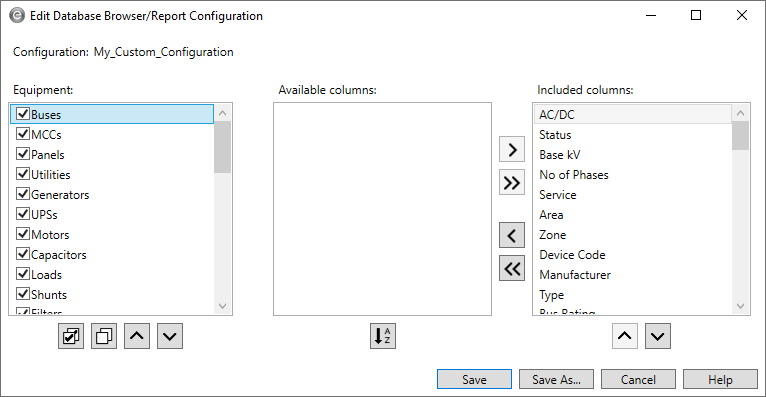Select Base kV in included columns
This screenshot has height=397, width=766.
click(560, 155)
